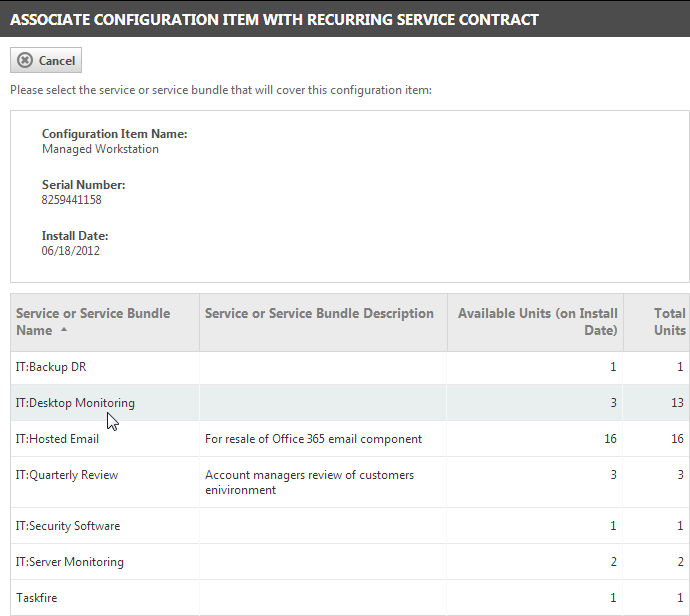
Task: Sort by Available Units column header
Action: click(536, 322)
